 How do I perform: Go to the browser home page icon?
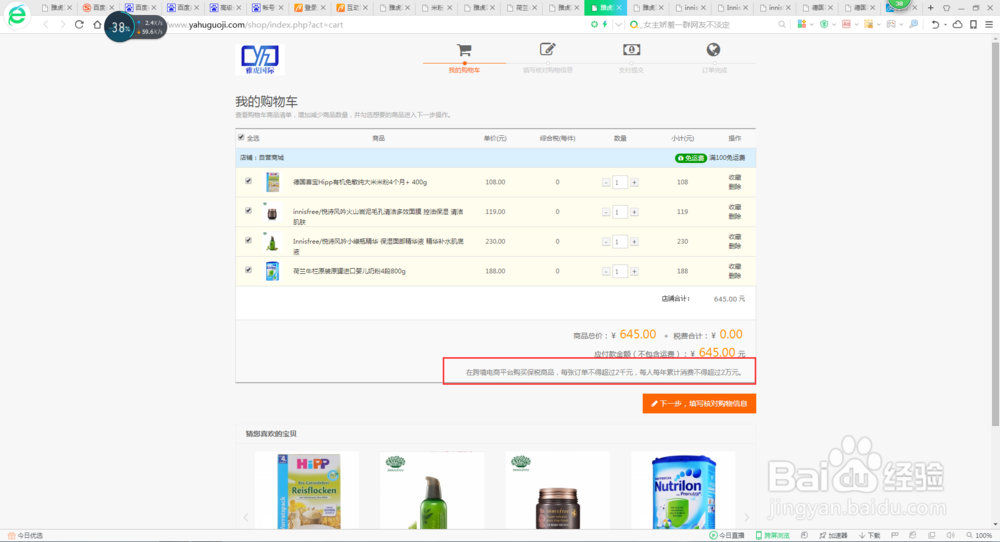click(97, 24)
